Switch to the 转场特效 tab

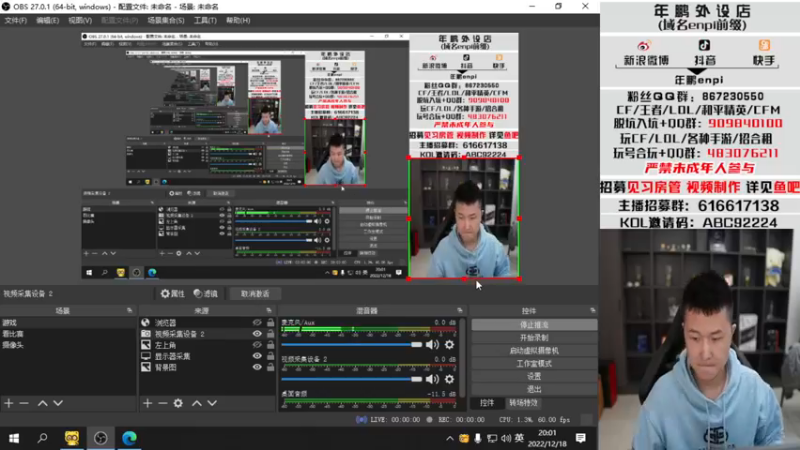(x=523, y=403)
